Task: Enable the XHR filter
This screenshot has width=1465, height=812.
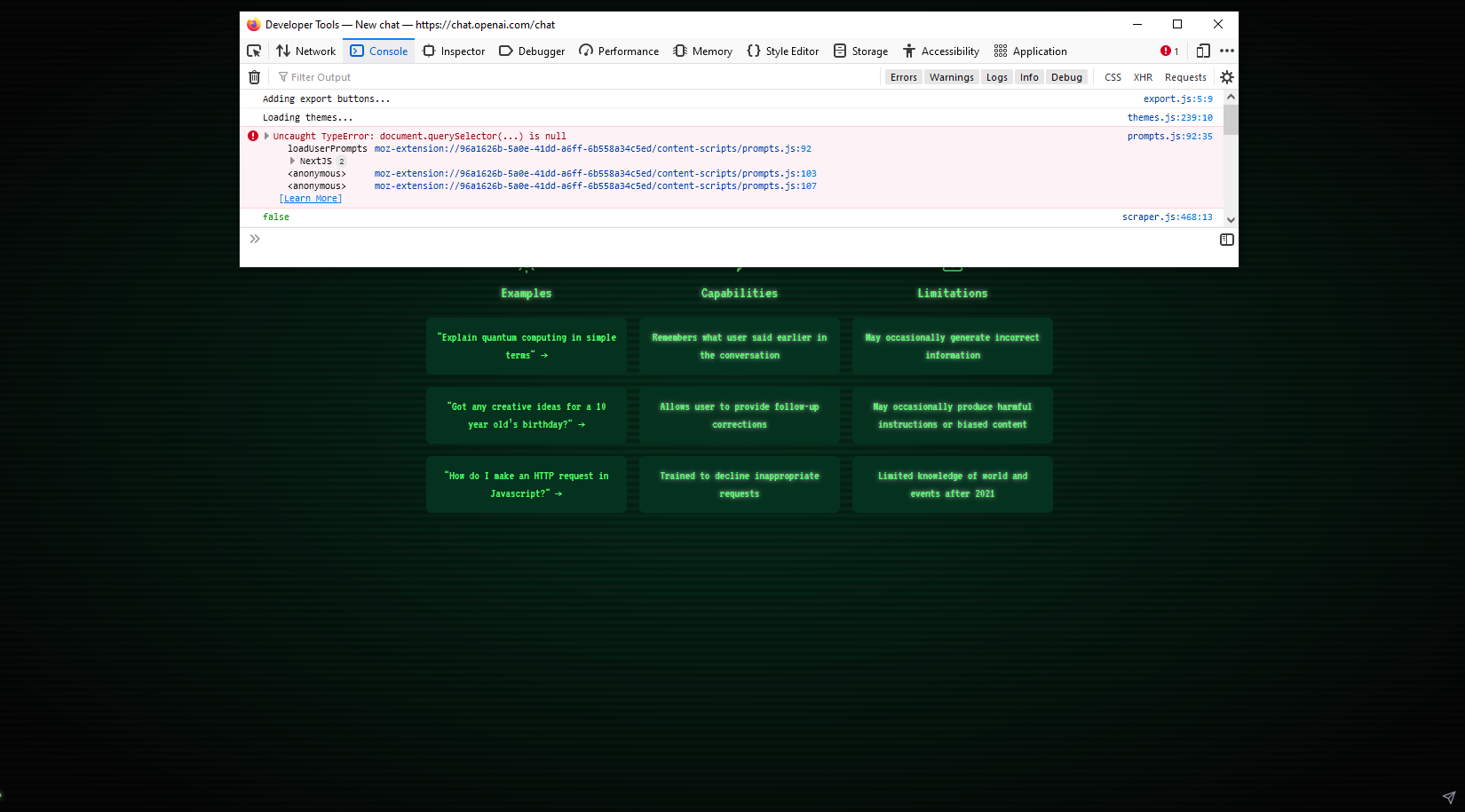Action: (1143, 77)
